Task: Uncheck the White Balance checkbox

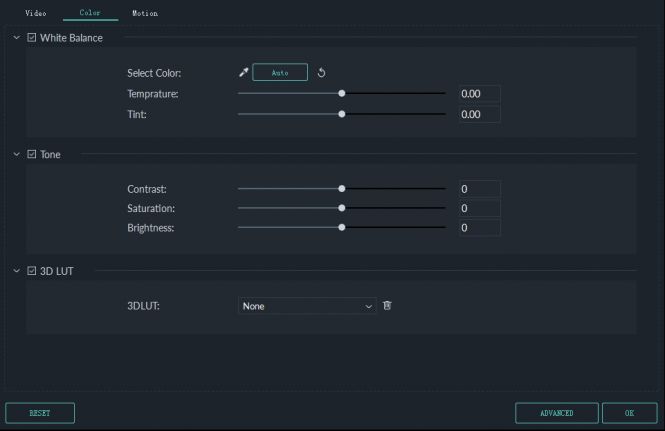Action: pos(31,37)
